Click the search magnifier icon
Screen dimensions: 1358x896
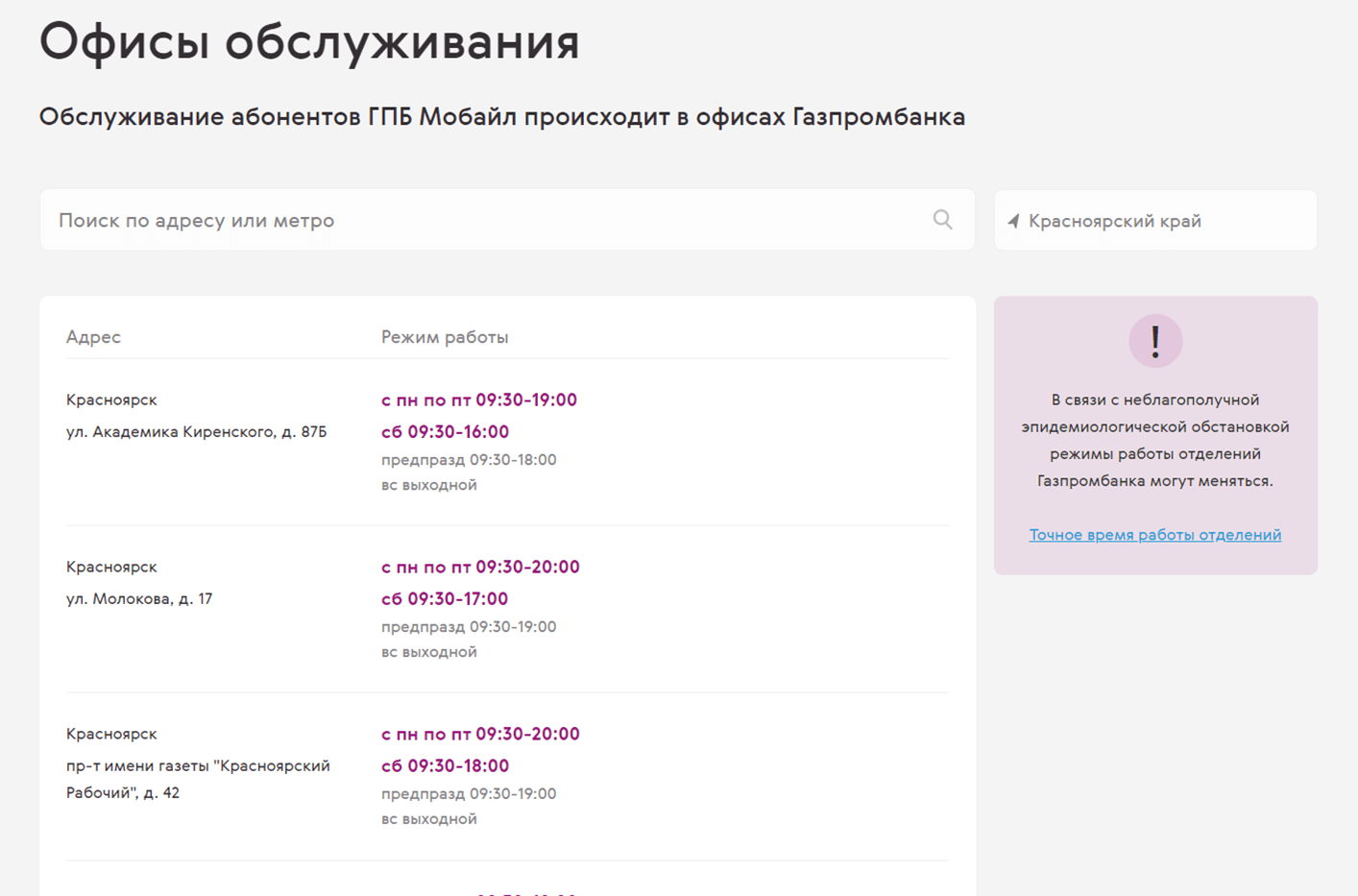[942, 220]
